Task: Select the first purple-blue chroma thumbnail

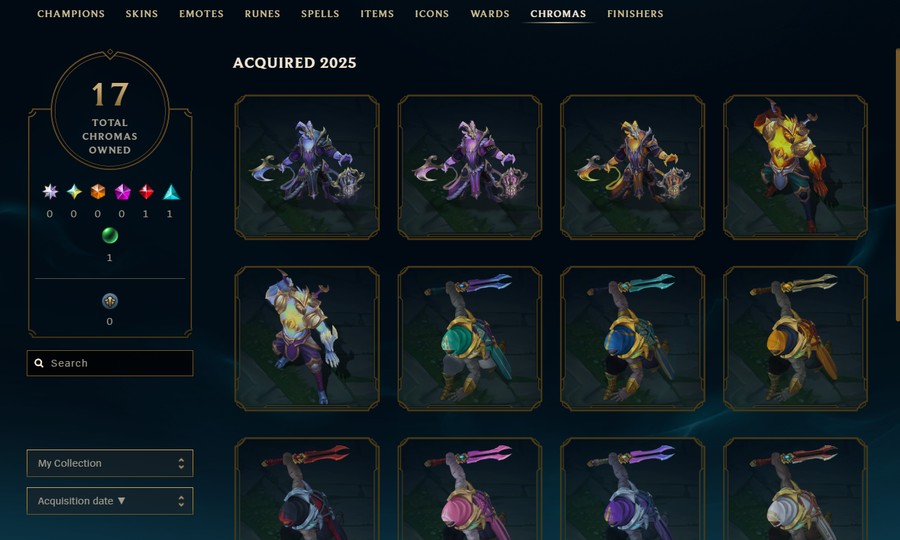Action: (x=307, y=167)
